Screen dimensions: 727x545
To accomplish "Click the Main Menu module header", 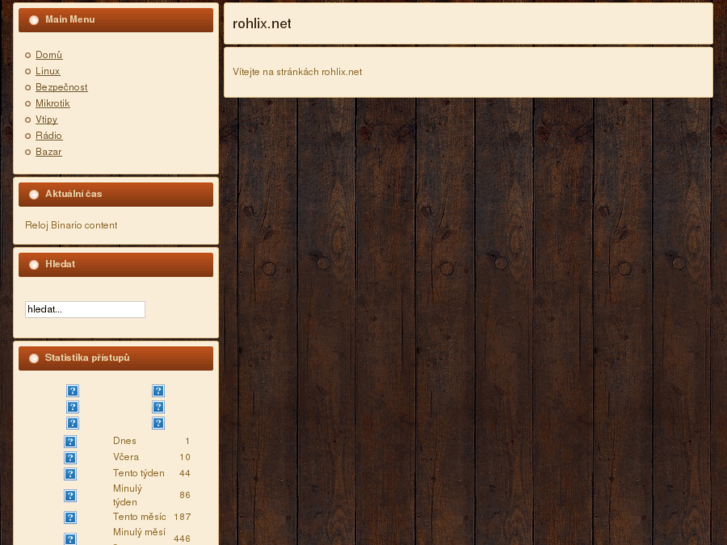I will tap(116, 20).
